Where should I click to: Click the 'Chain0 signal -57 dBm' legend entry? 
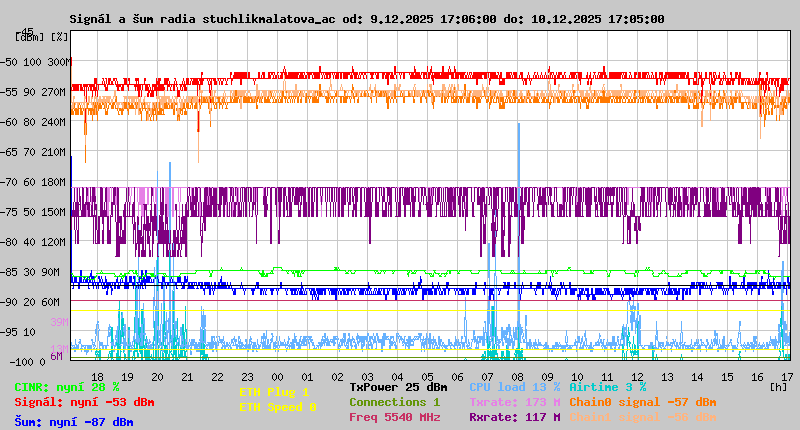point(643,402)
